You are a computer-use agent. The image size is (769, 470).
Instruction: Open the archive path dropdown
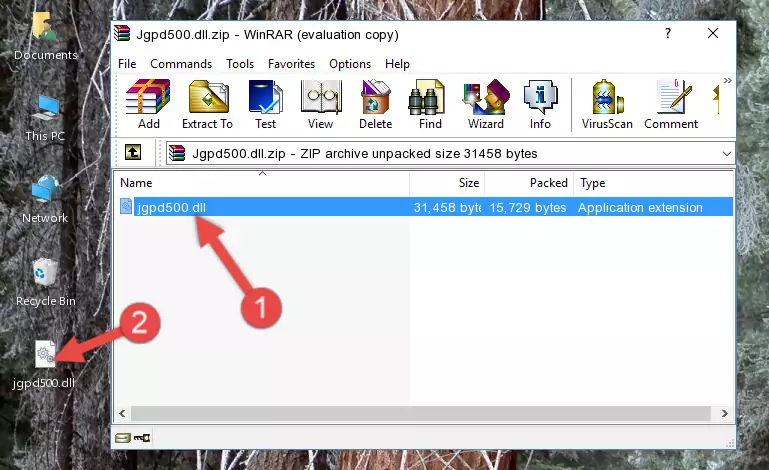click(x=726, y=154)
